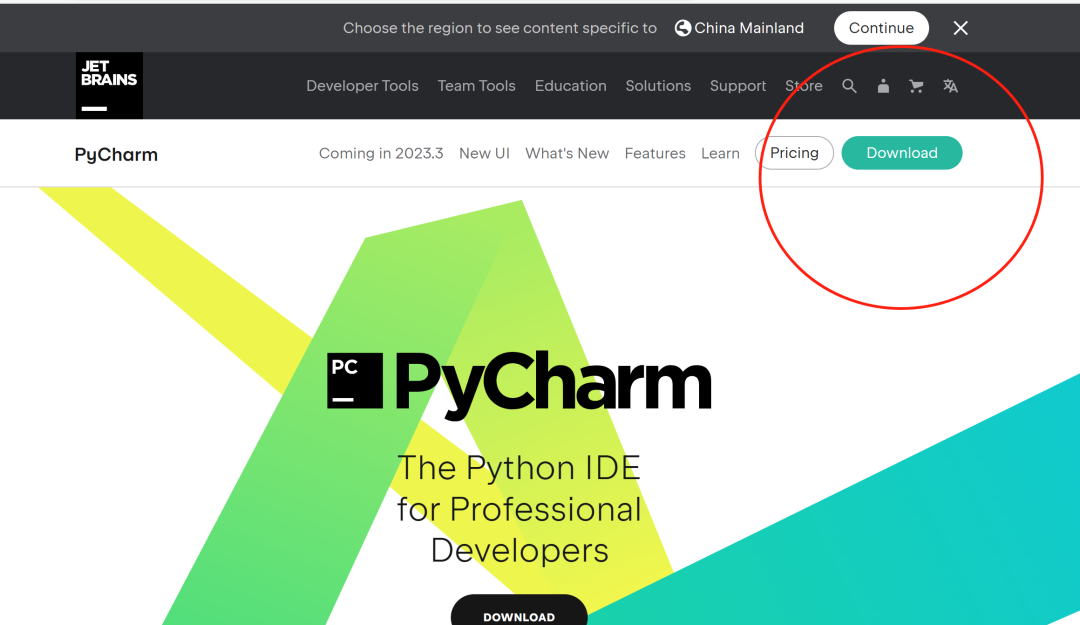1080x625 pixels.
Task: Open the Team Tools menu
Action: [477, 86]
